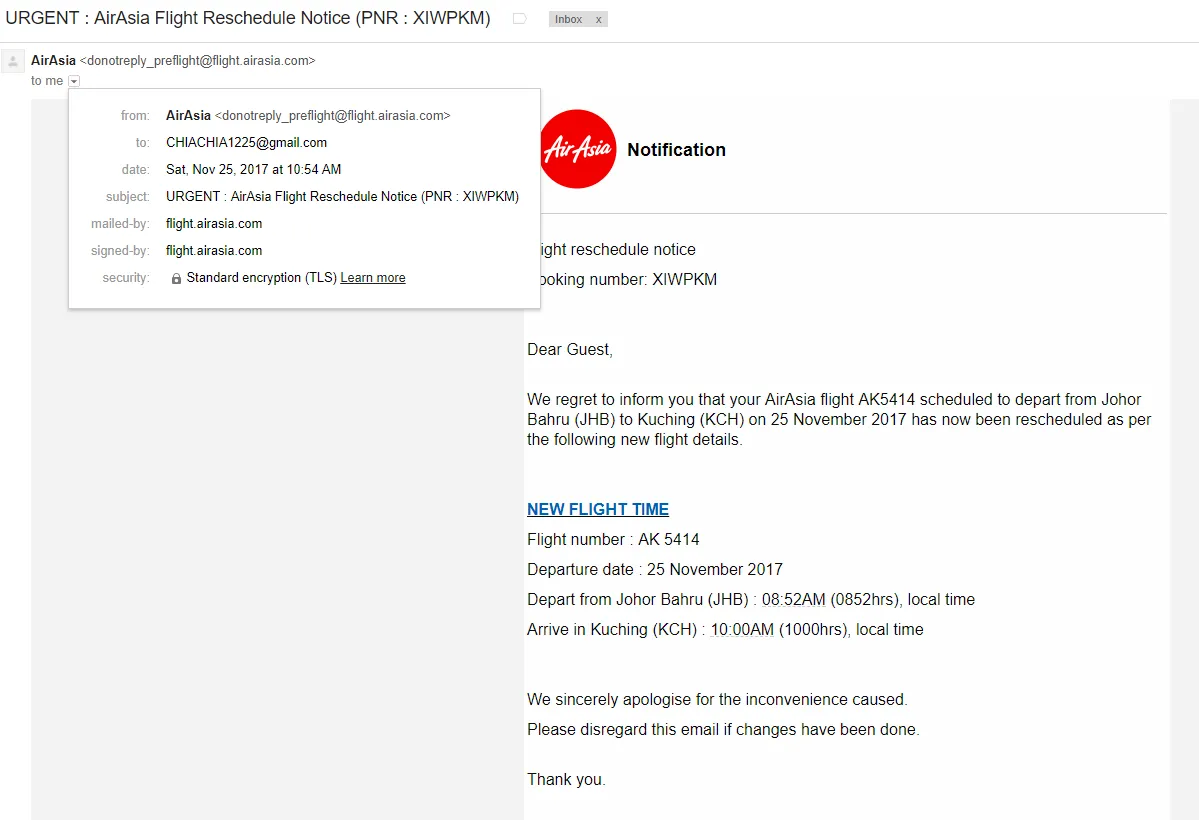Open the Learn more encryption link
Screen dimensions: 1199x820
coord(373,278)
